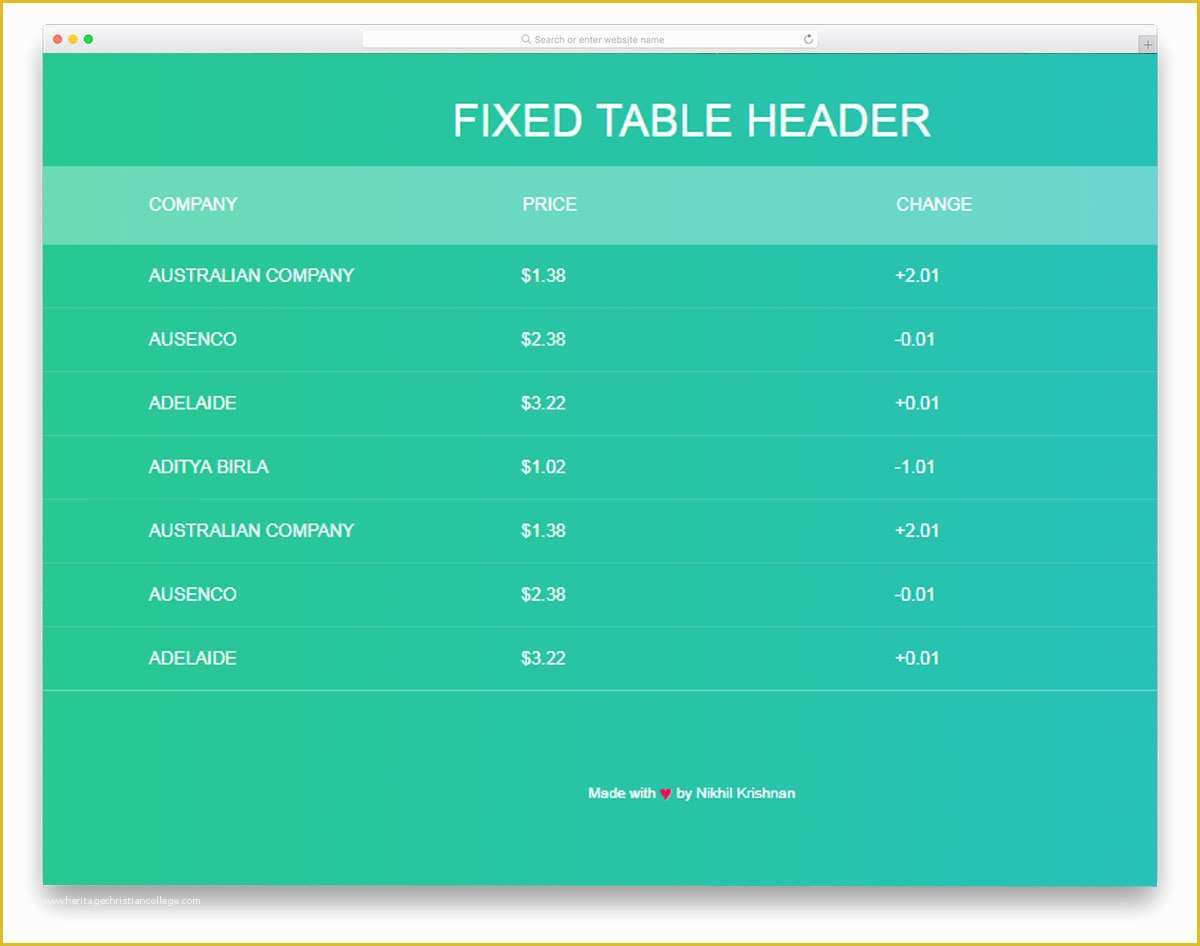This screenshot has height=946, width=1200.
Task: Click the +0.01 change just above the -1.01 value
Action: [917, 403]
